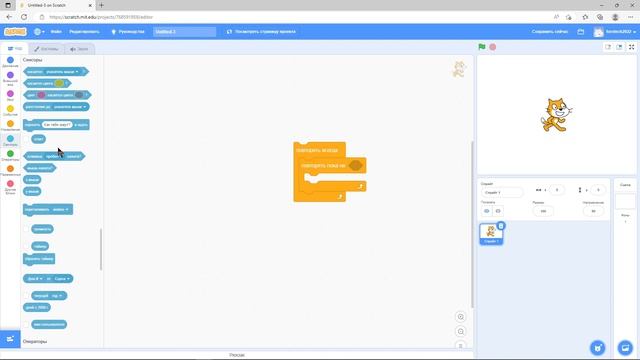Select the Переменные block category
The width and height of the screenshot is (640, 360).
click(x=10, y=171)
